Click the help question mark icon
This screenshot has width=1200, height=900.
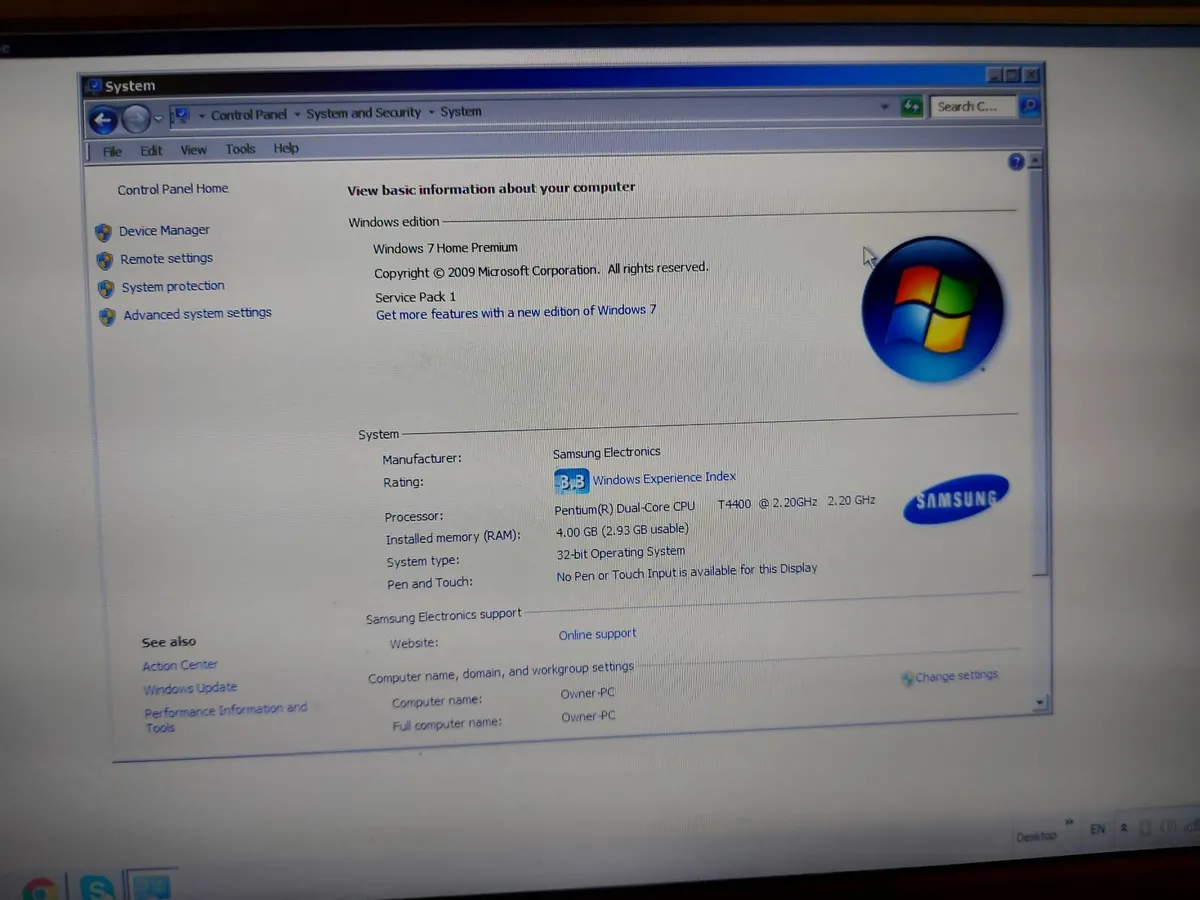pyautogui.click(x=1016, y=161)
